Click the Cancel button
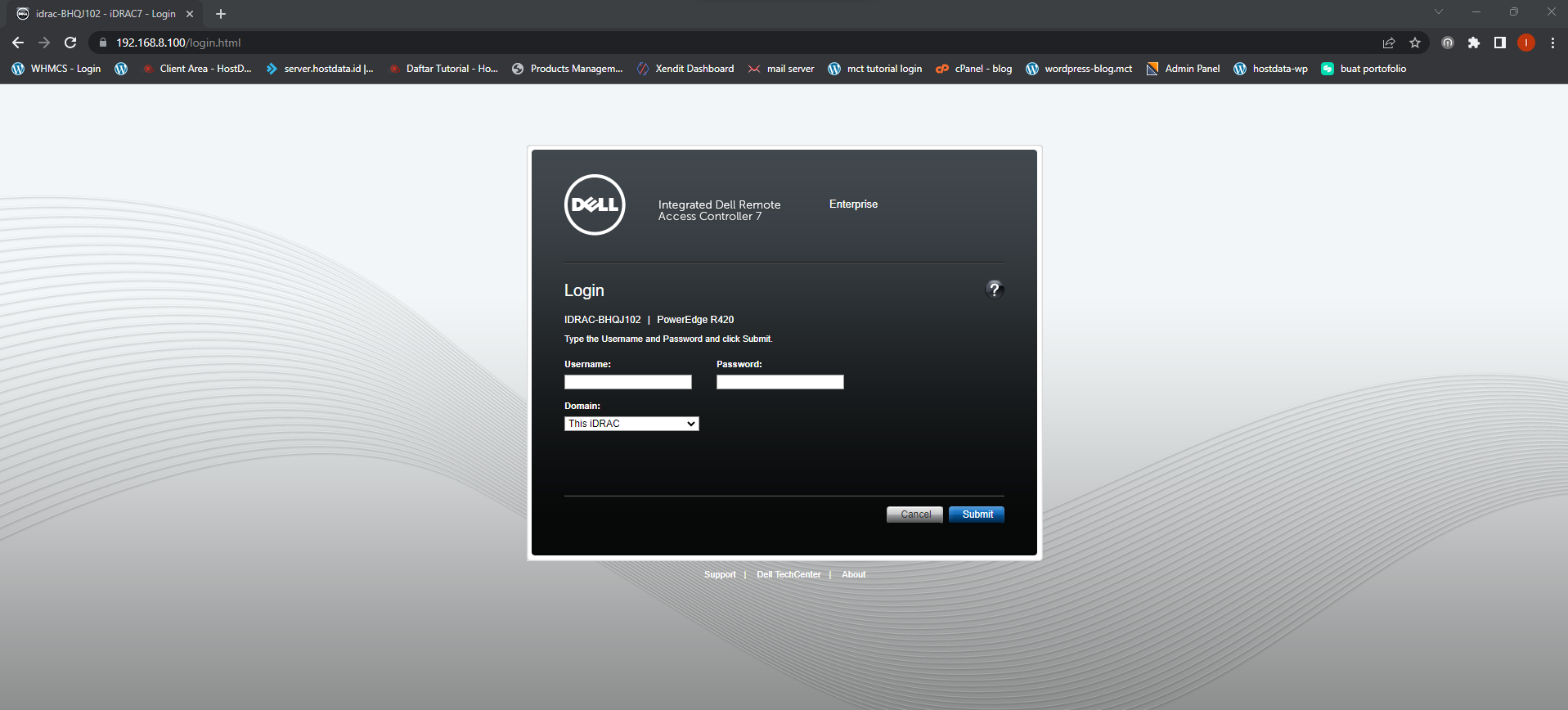This screenshot has width=1568, height=710. click(x=915, y=515)
